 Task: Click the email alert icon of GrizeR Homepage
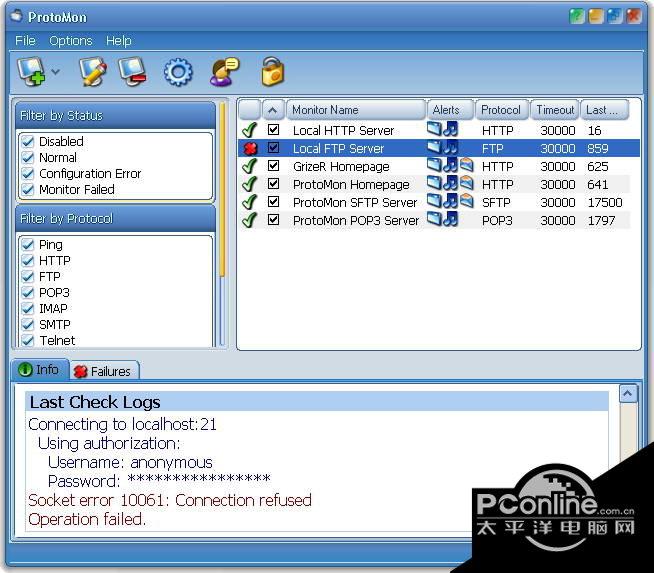(x=467, y=166)
